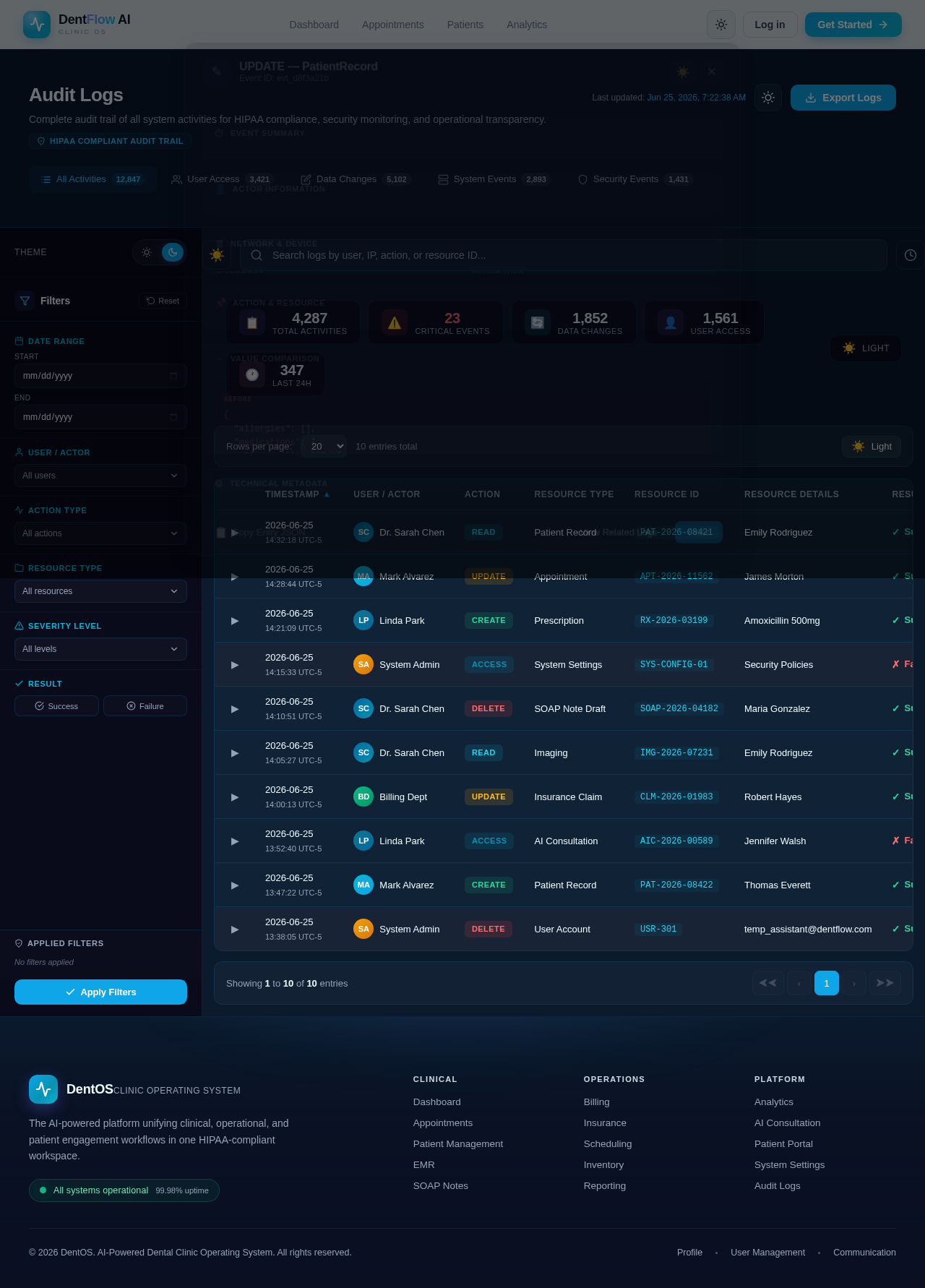925x1288 pixels.
Task: Click the clock history icon beside search
Action: tap(911, 255)
